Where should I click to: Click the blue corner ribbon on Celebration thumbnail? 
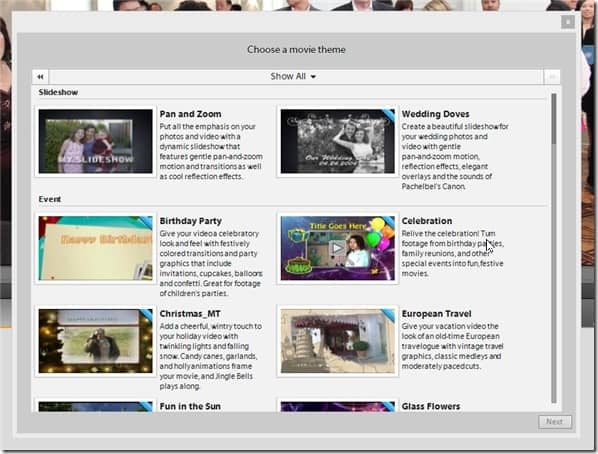(388, 222)
